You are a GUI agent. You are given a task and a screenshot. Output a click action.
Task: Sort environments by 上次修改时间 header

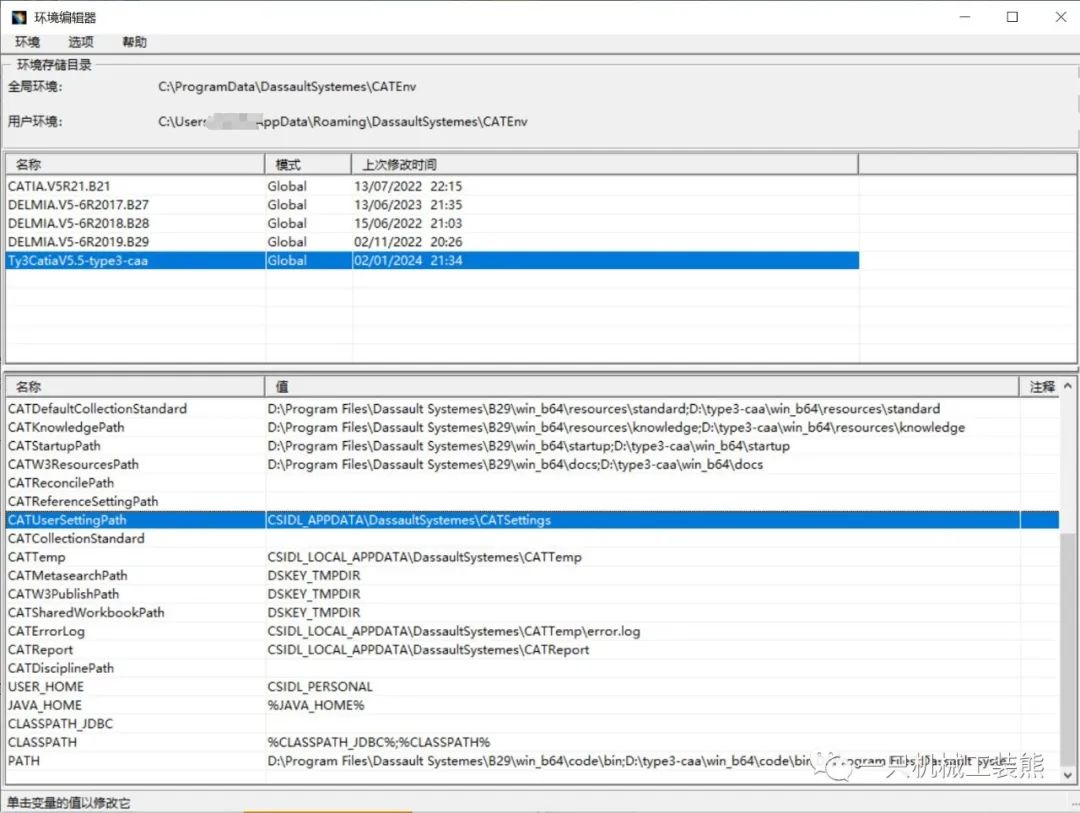point(605,165)
